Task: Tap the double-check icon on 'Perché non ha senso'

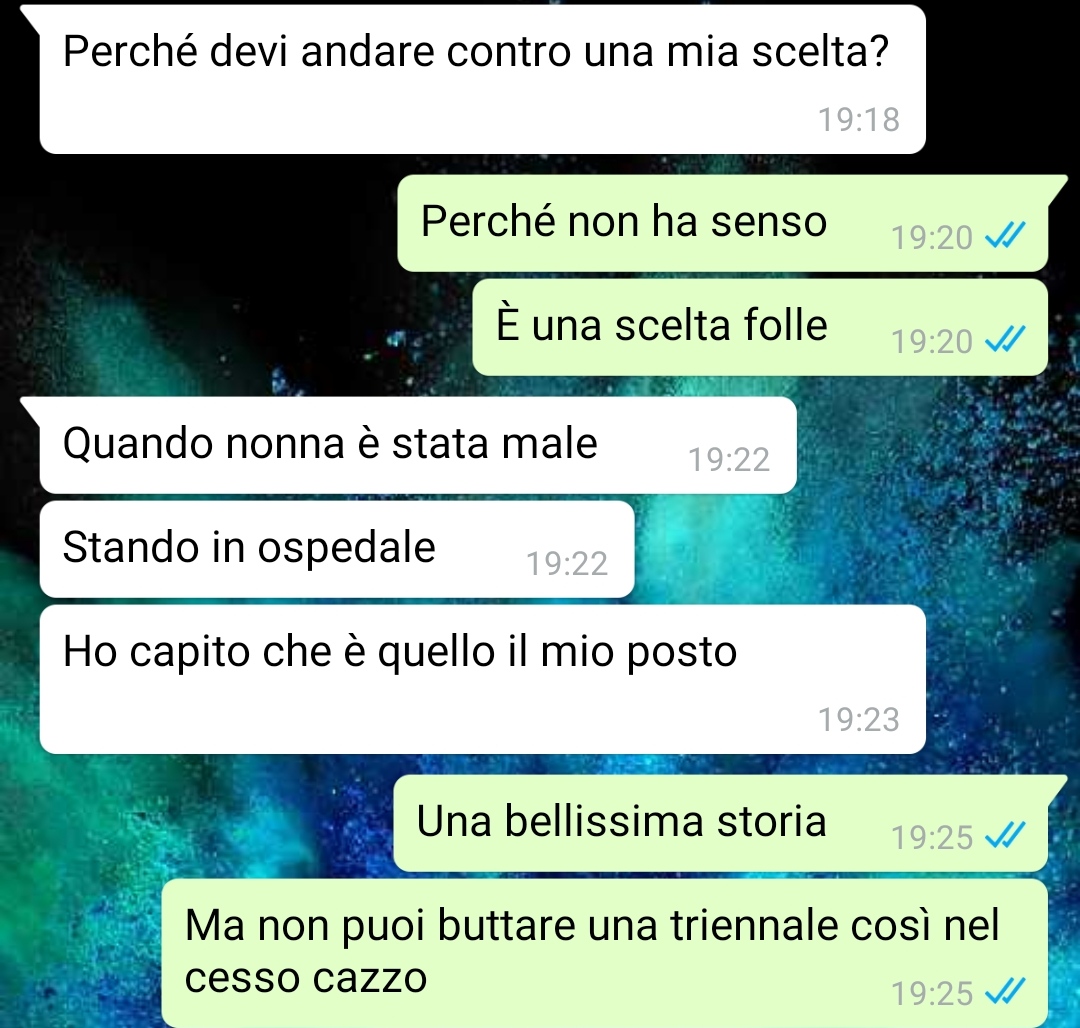Action: (1006, 235)
